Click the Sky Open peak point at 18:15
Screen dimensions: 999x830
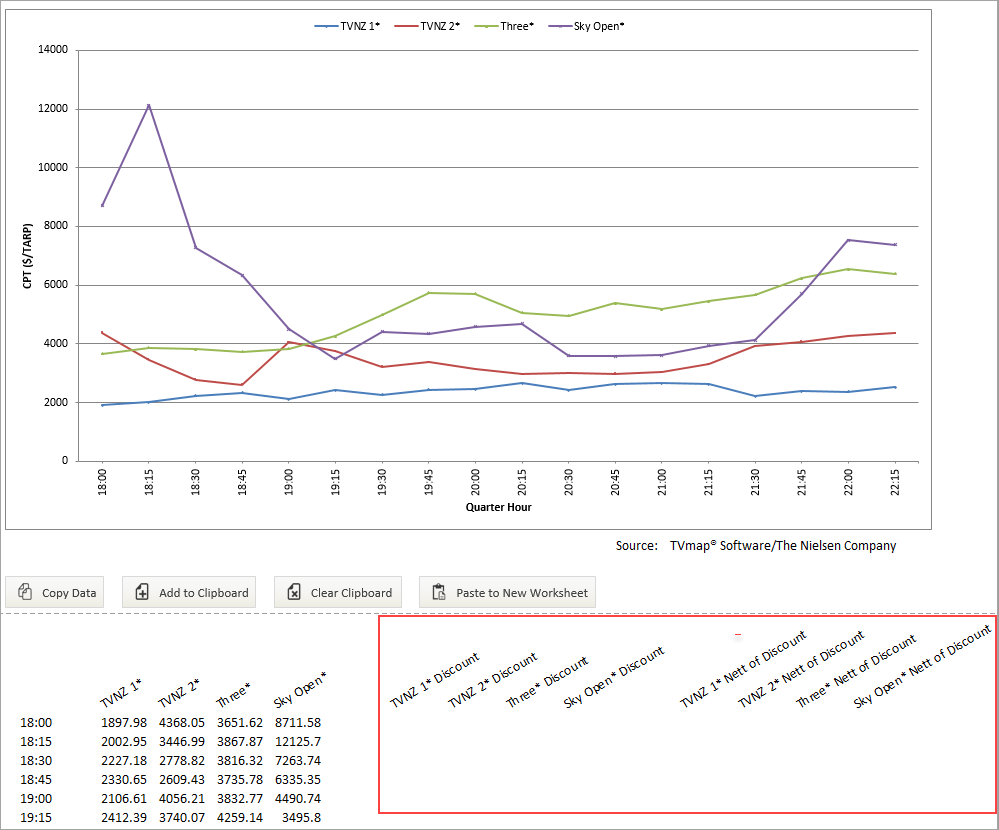(148, 106)
